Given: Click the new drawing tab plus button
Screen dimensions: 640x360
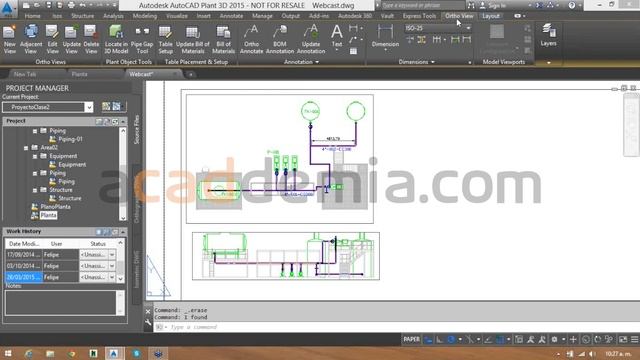Looking at the screenshot, I should [x=191, y=74].
